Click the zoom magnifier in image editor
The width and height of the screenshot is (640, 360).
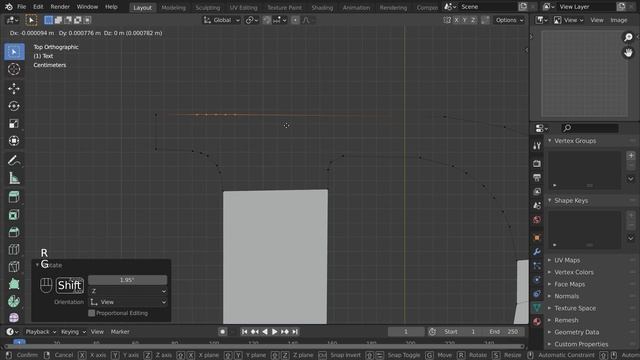pos(628,37)
